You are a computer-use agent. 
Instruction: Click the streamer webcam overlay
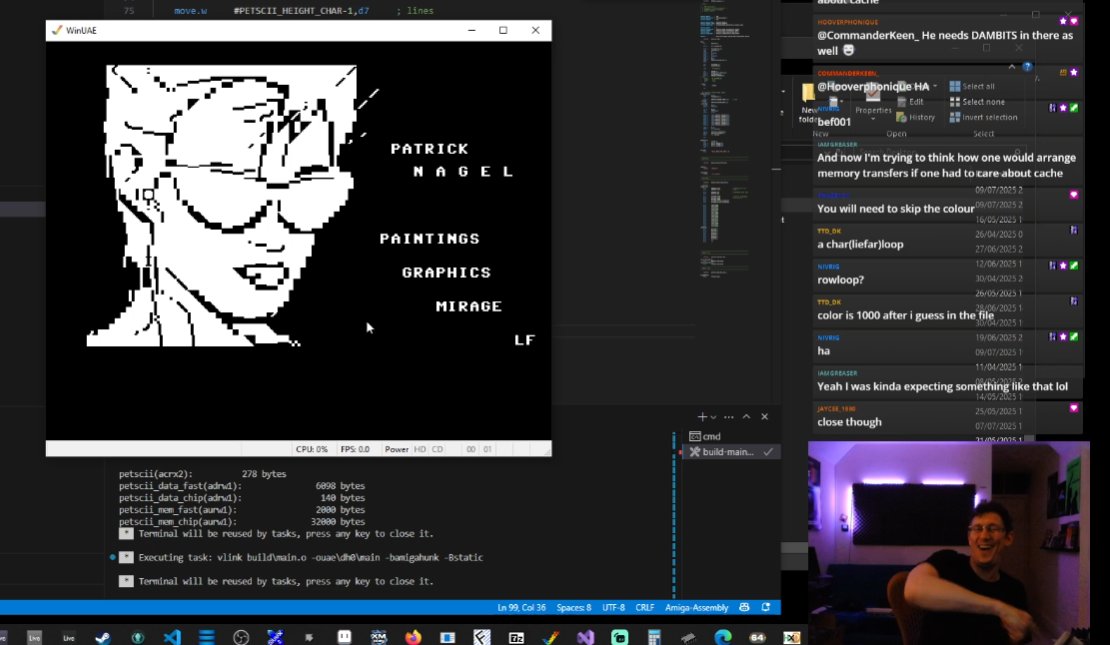coord(949,543)
